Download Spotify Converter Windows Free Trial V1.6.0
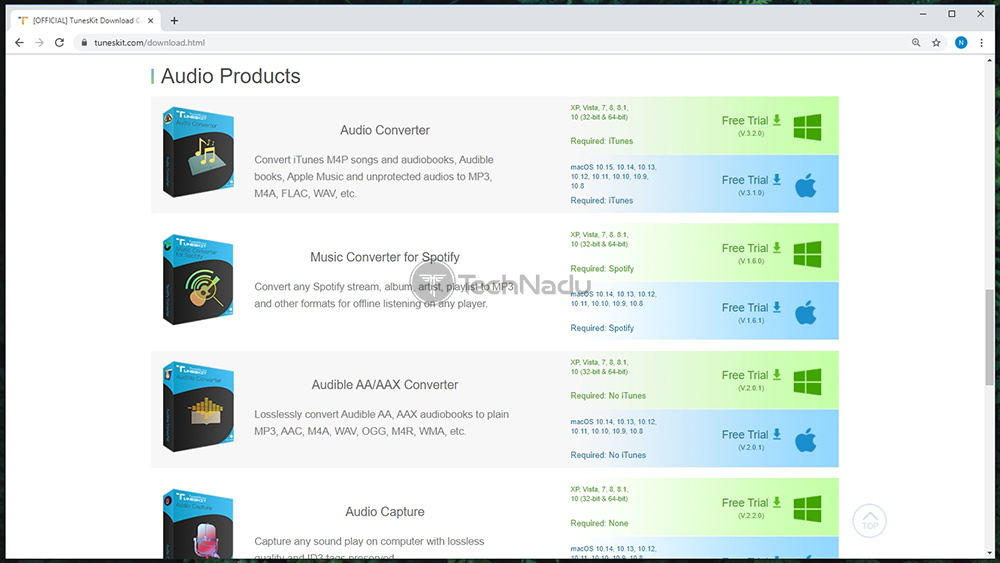Viewport: 1000px width, 563px height. click(x=751, y=252)
